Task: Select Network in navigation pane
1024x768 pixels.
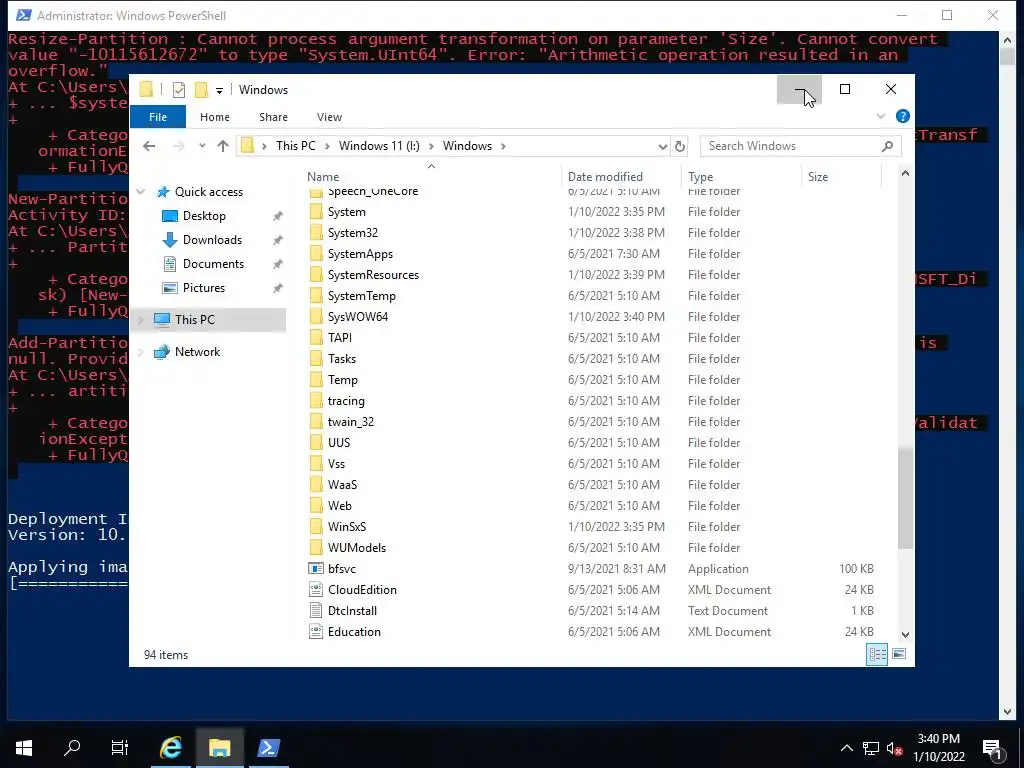Action: click(x=197, y=352)
